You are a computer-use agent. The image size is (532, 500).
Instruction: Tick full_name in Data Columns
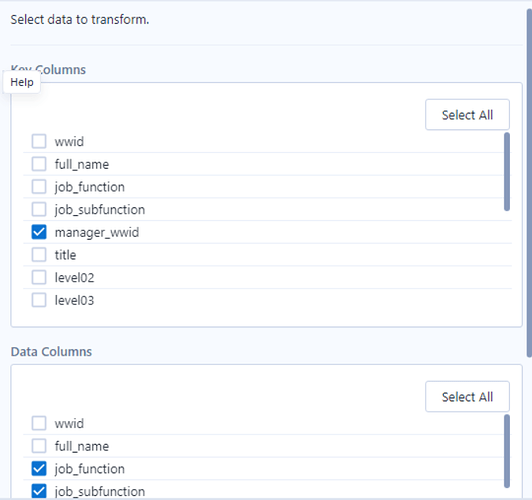point(39,446)
